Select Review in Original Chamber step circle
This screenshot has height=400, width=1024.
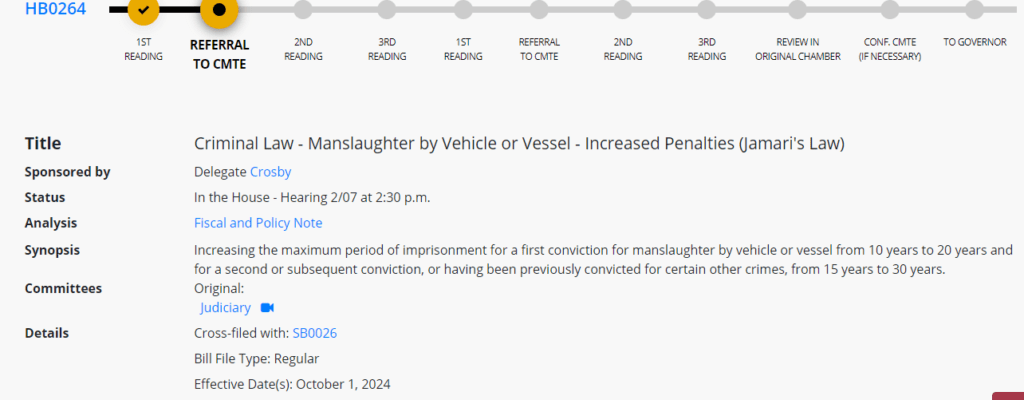[797, 9]
